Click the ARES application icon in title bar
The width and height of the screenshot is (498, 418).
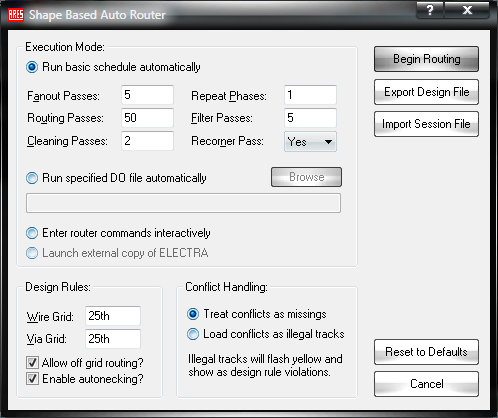tap(16, 15)
